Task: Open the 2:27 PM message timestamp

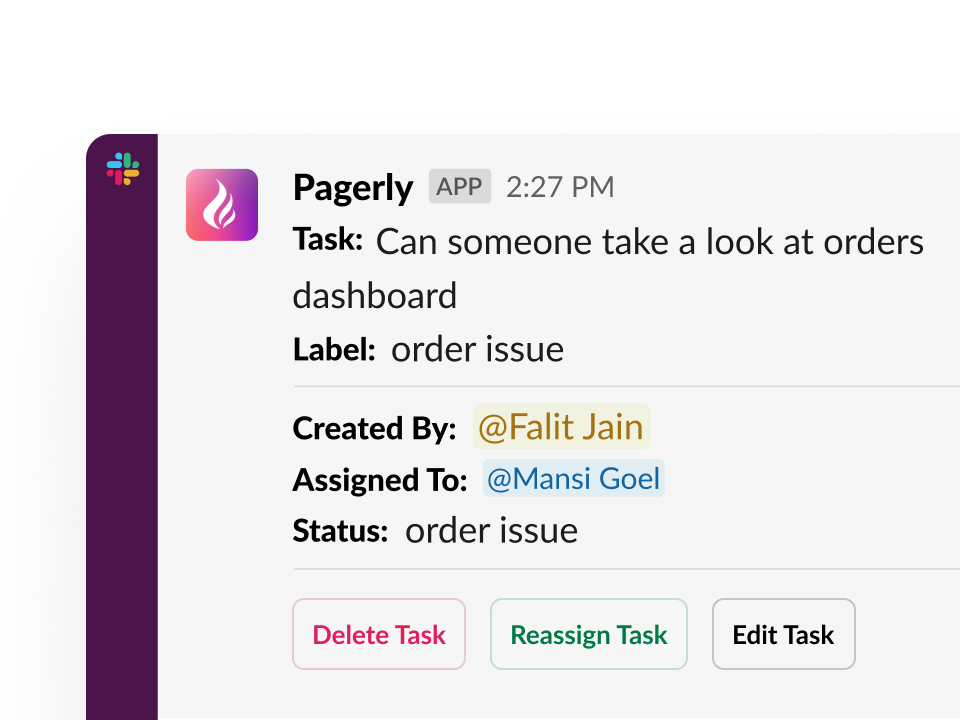Action: [x=560, y=187]
